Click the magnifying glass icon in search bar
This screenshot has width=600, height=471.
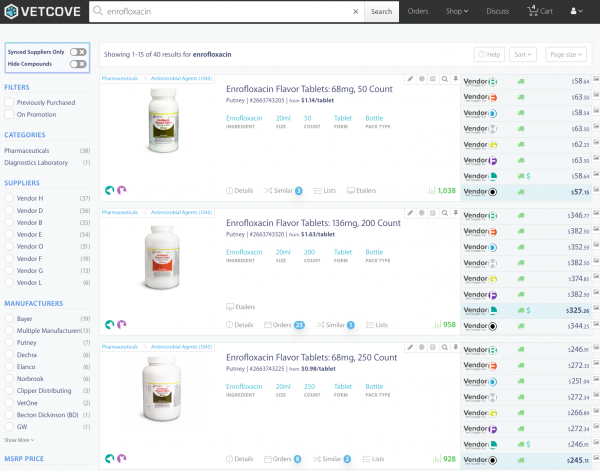pyautogui.click(x=100, y=12)
